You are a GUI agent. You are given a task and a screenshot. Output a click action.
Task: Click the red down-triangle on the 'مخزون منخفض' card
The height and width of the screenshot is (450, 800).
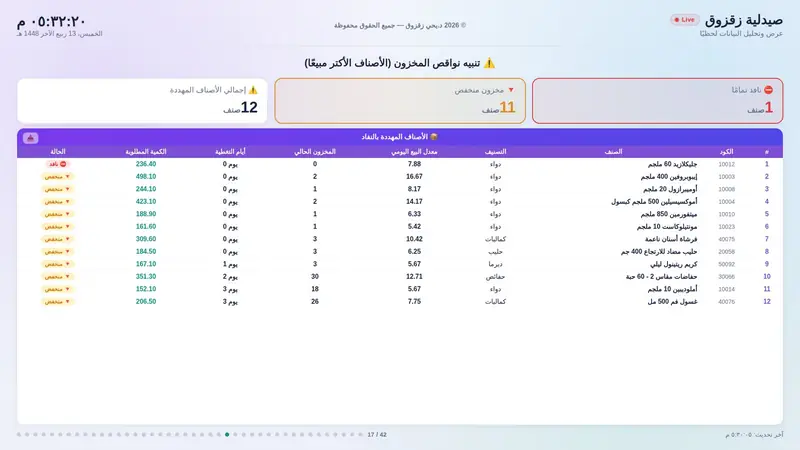(x=511, y=90)
